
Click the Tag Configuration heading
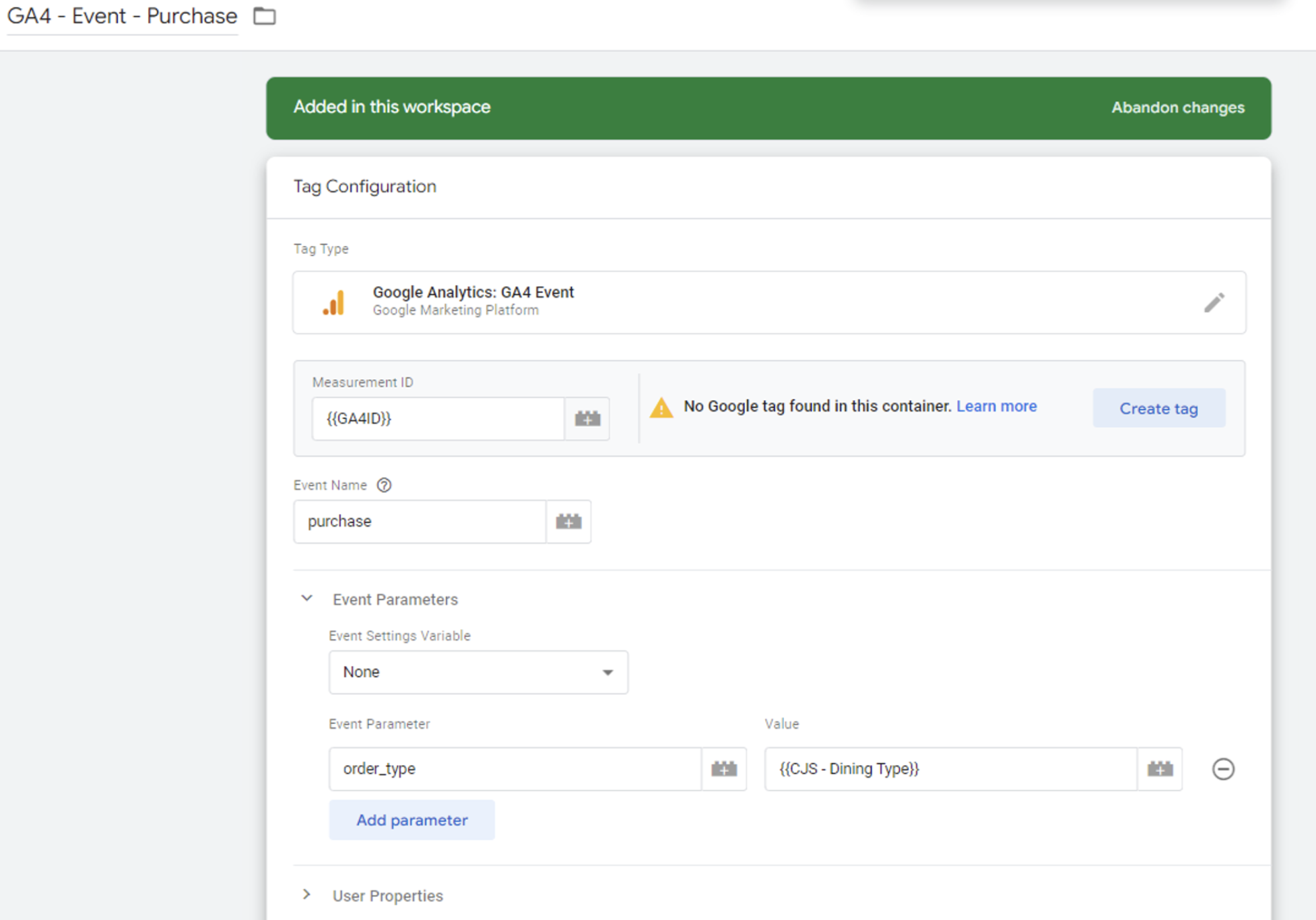pos(364,187)
